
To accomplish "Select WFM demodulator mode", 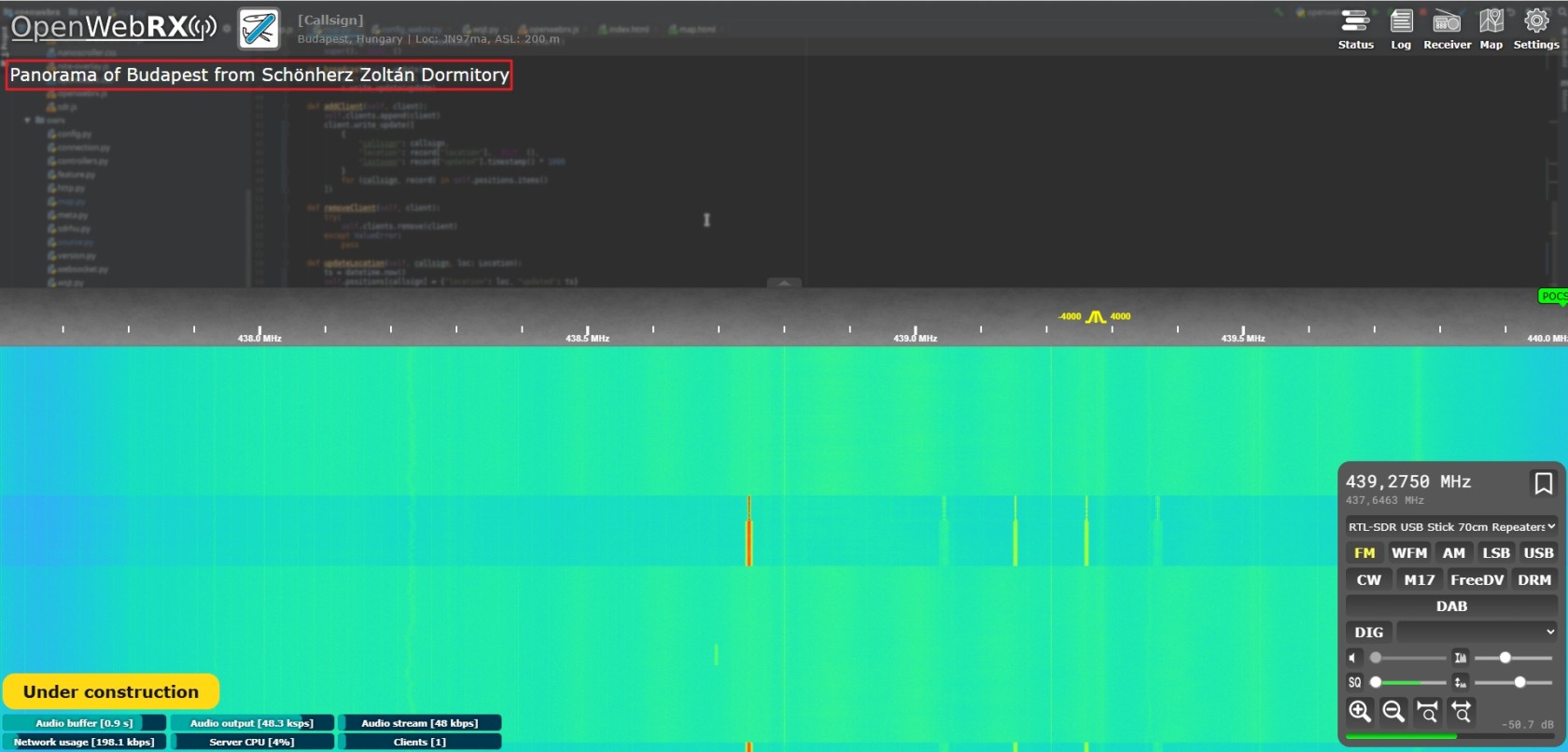I will click(x=1409, y=553).
